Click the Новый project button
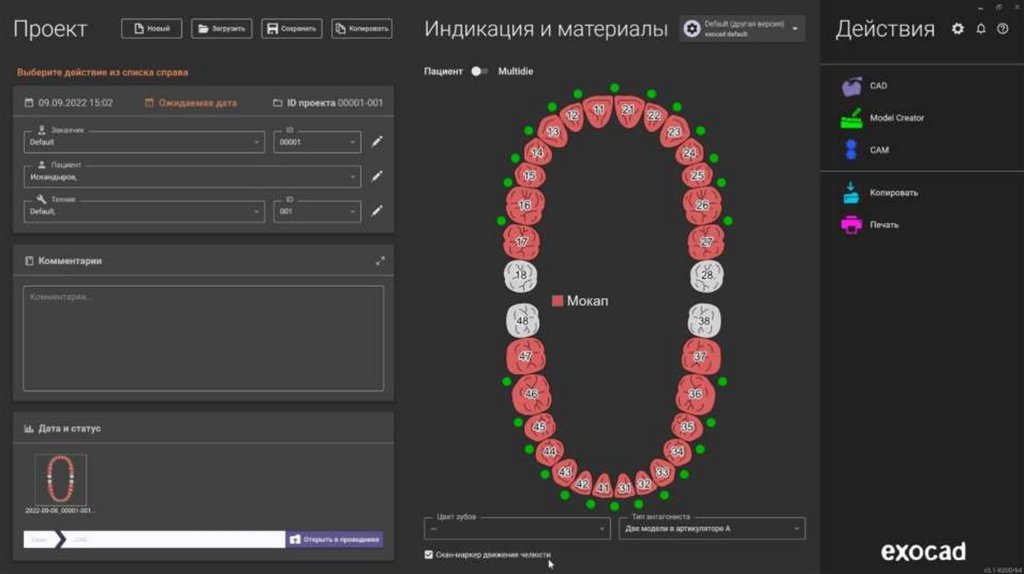This screenshot has height=574, width=1024. (x=152, y=29)
